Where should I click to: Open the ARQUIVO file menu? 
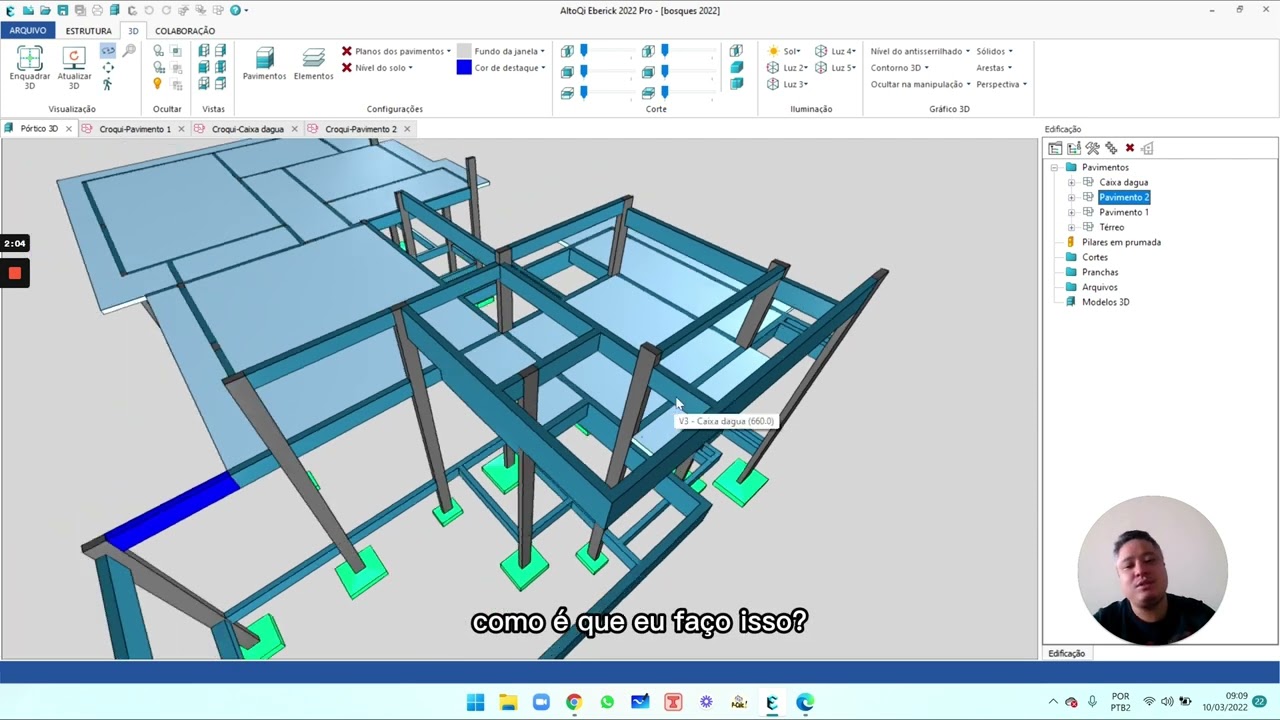tap(28, 31)
